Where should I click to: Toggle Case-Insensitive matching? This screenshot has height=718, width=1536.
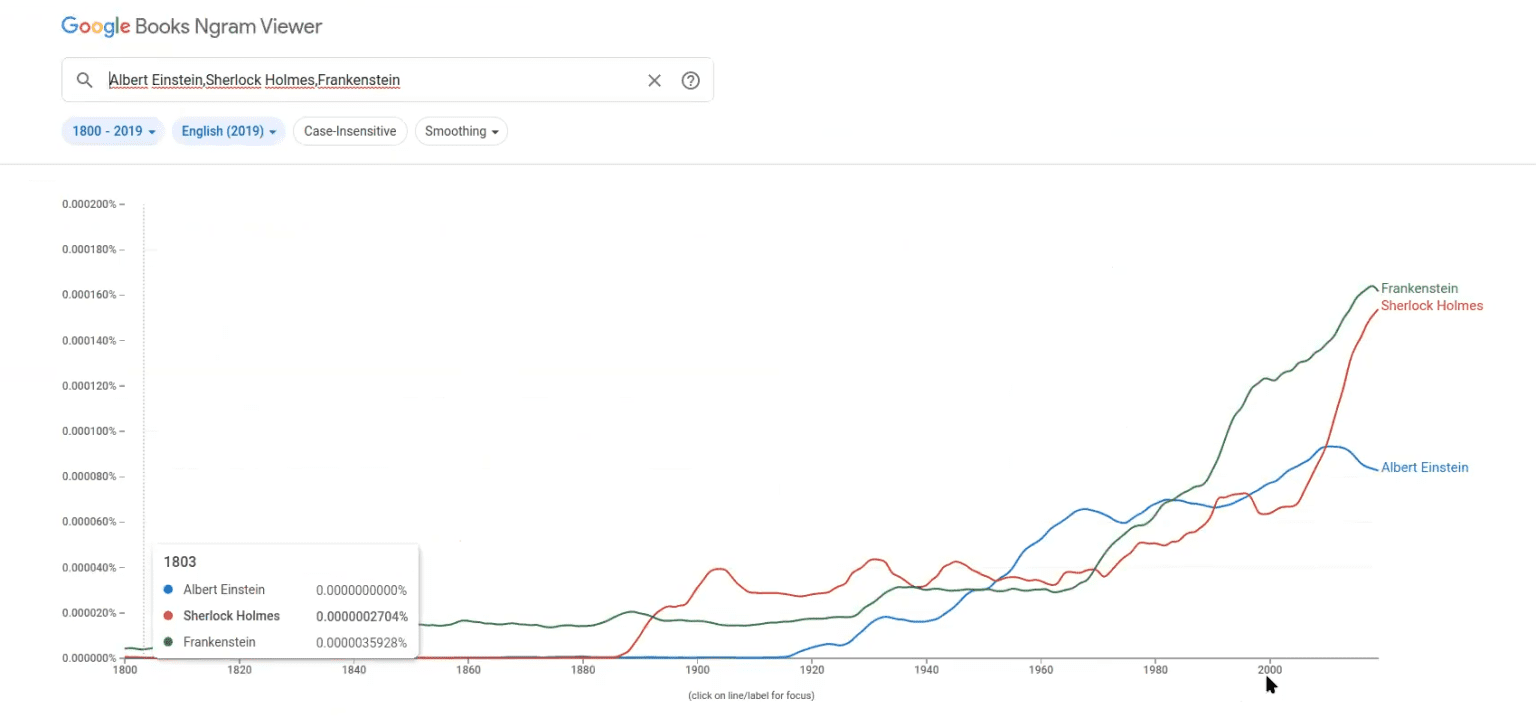pos(349,131)
